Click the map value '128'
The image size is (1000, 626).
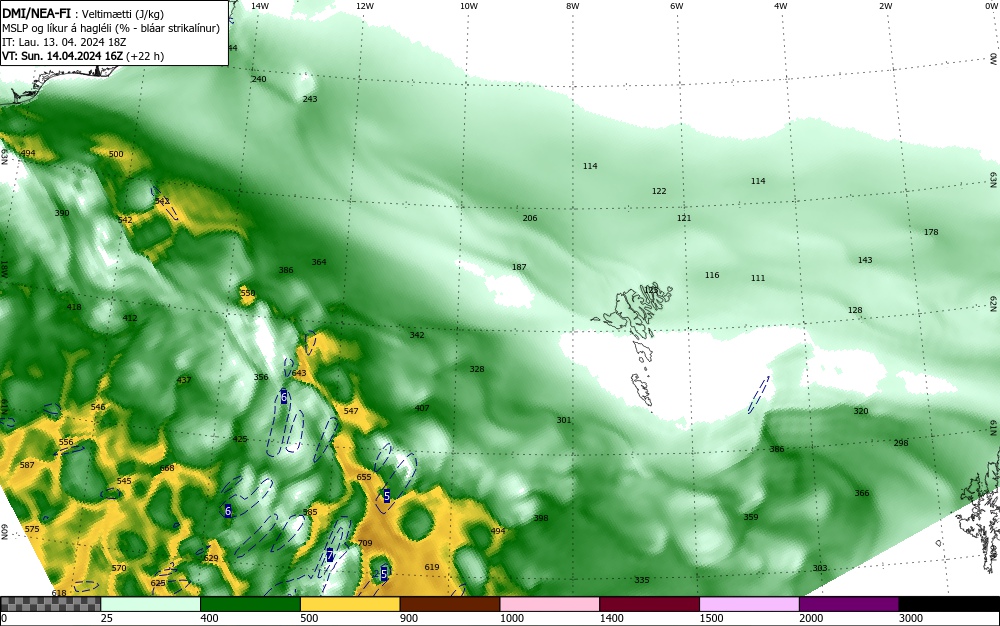[855, 310]
